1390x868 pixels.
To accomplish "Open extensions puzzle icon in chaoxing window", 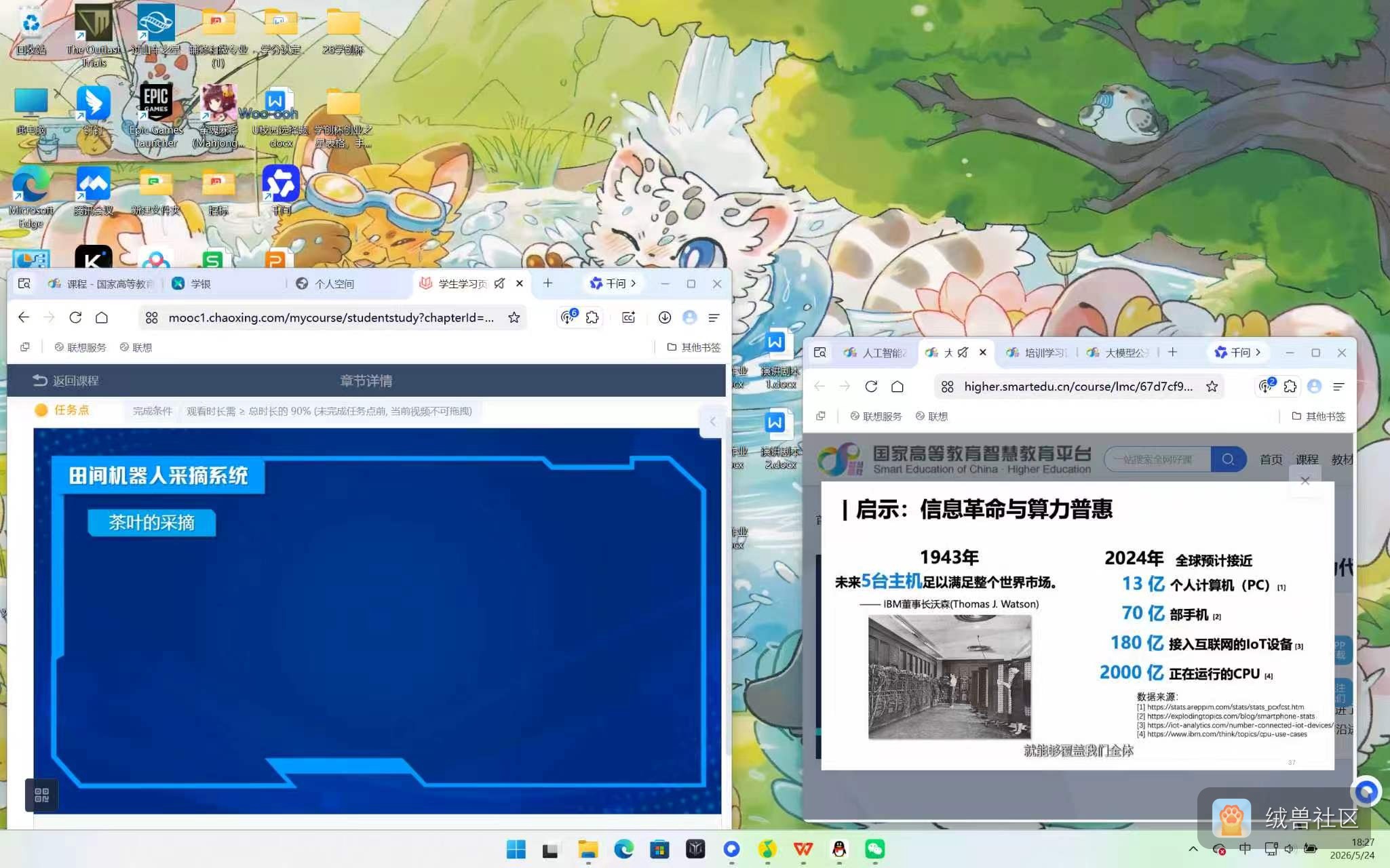I will point(592,317).
